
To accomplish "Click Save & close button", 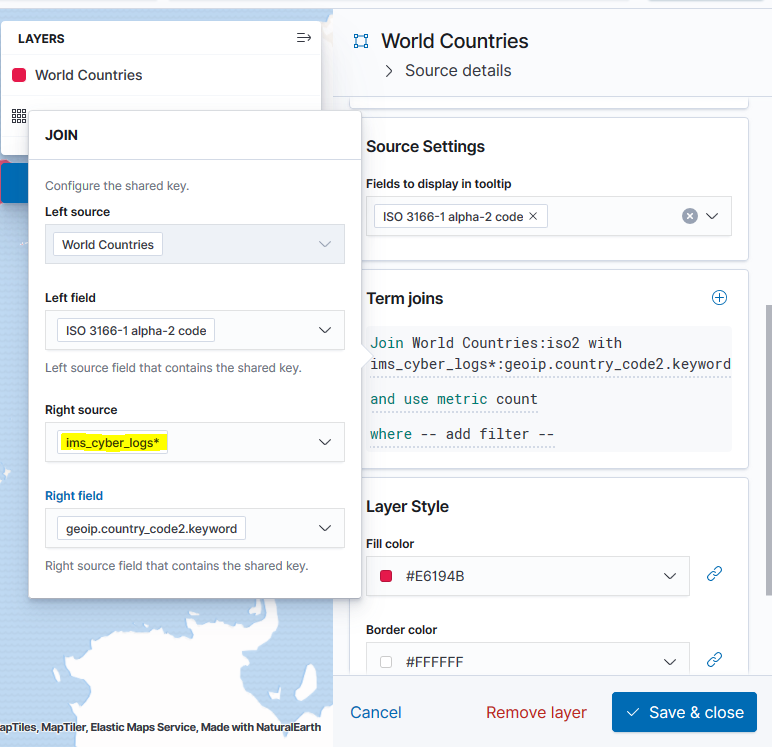I will [684, 712].
